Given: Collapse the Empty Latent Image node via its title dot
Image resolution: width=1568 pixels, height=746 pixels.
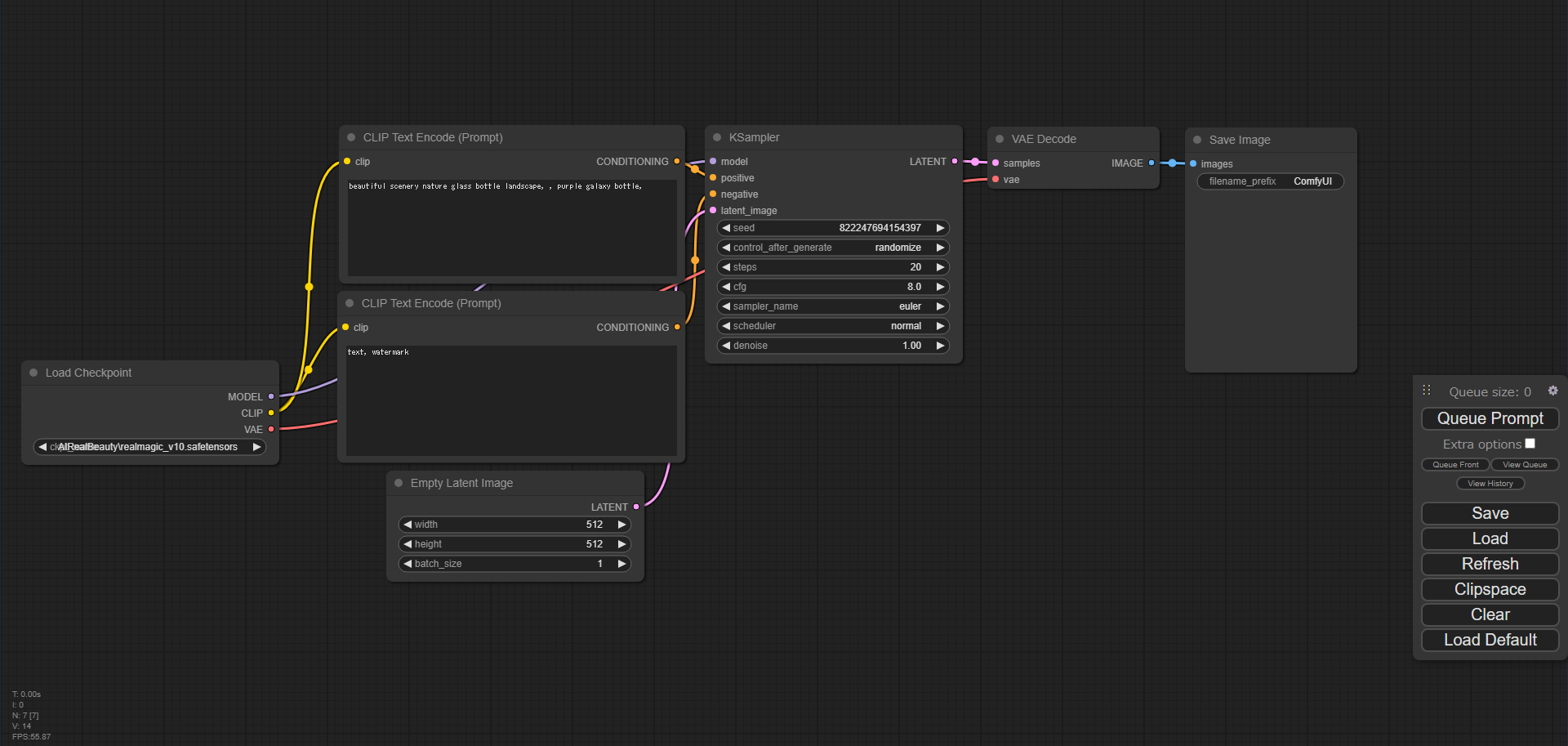Looking at the screenshot, I should (x=399, y=483).
